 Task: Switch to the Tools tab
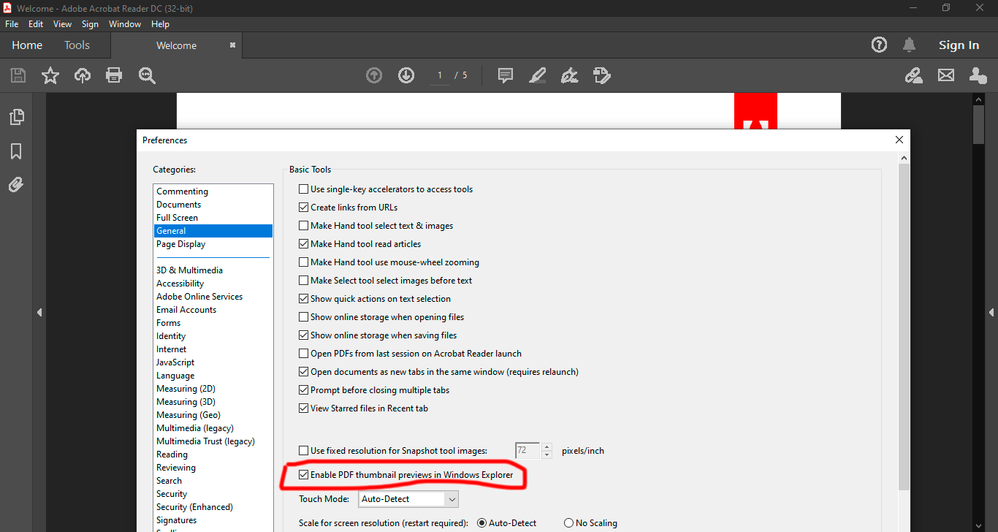[x=77, y=45]
